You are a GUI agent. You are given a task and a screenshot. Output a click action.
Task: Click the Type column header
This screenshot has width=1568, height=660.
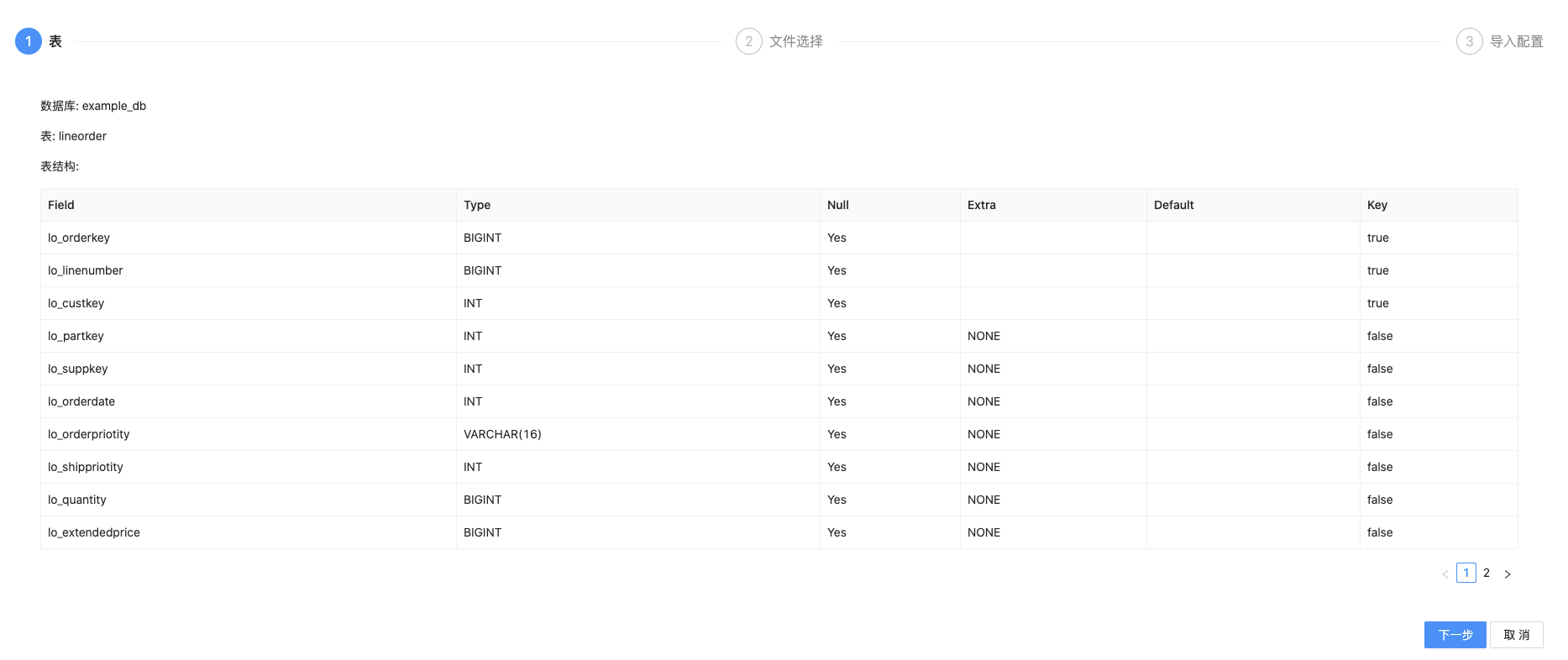[638, 205]
